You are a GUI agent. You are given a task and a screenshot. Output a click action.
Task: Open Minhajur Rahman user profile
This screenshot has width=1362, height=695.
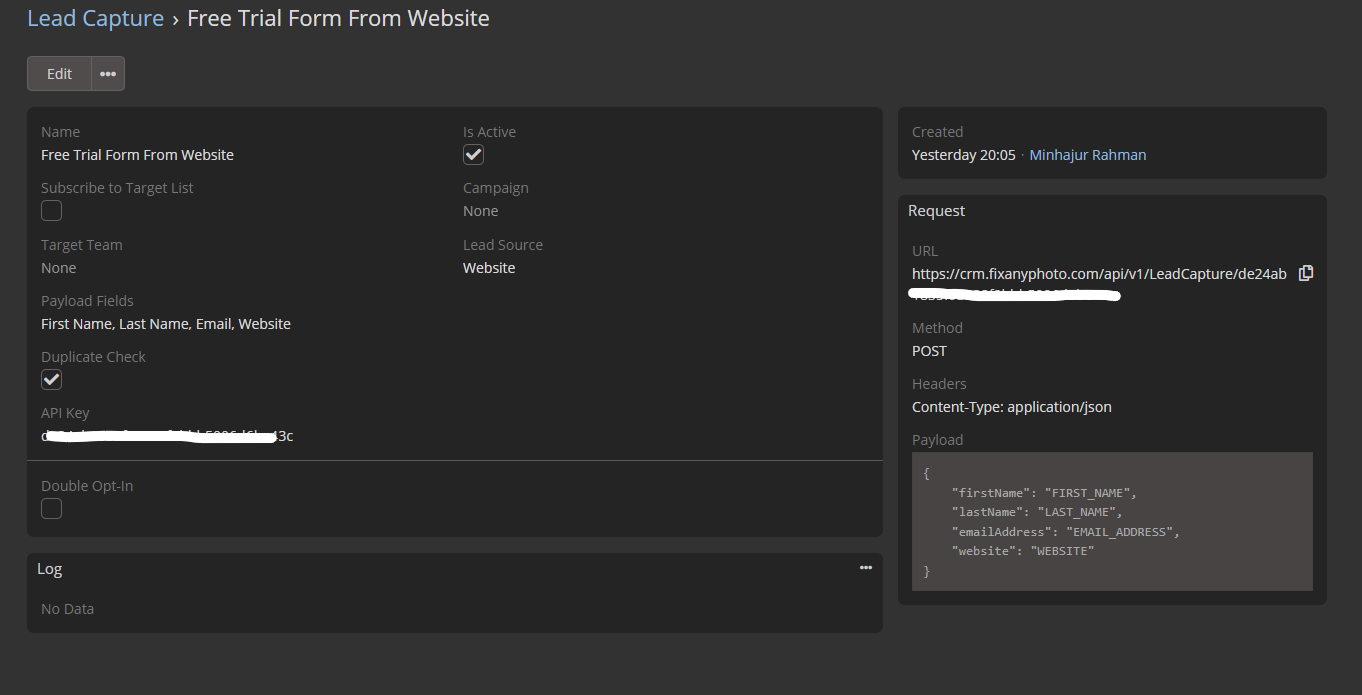point(1087,155)
